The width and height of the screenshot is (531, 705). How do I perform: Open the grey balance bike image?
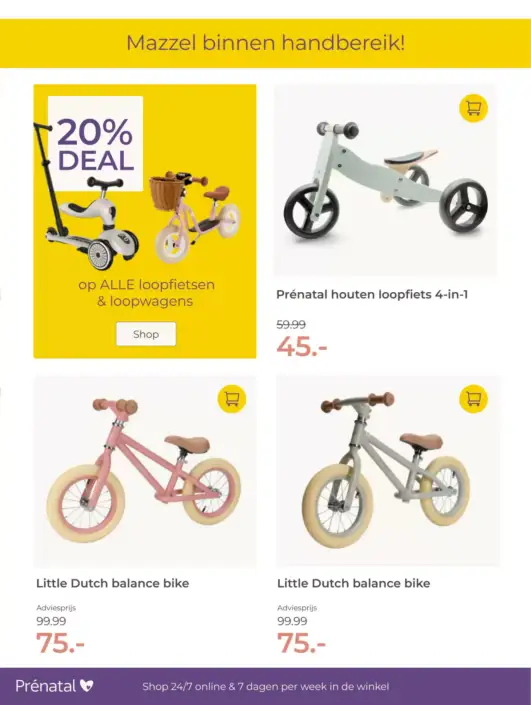point(387,471)
